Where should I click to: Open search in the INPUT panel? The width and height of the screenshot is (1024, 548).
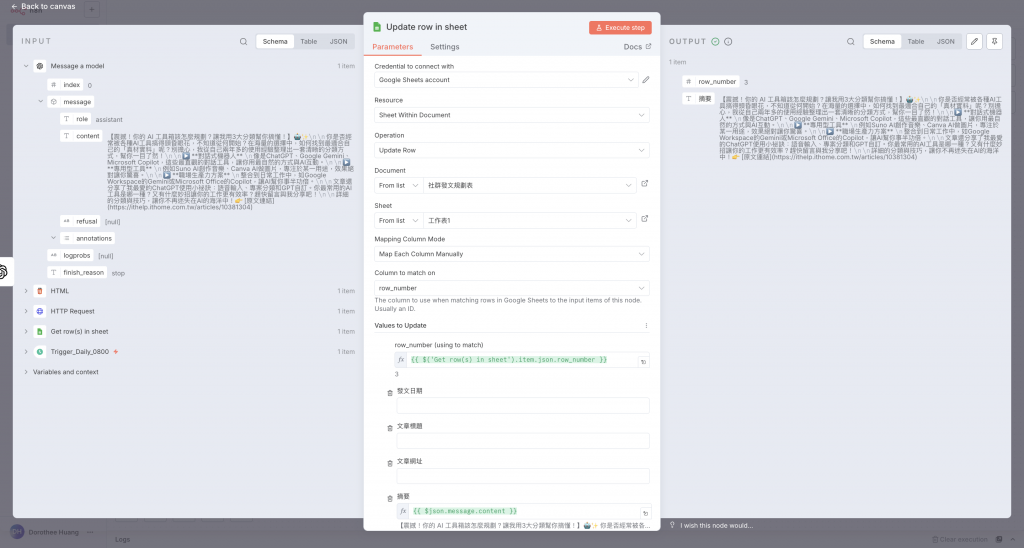(244, 41)
